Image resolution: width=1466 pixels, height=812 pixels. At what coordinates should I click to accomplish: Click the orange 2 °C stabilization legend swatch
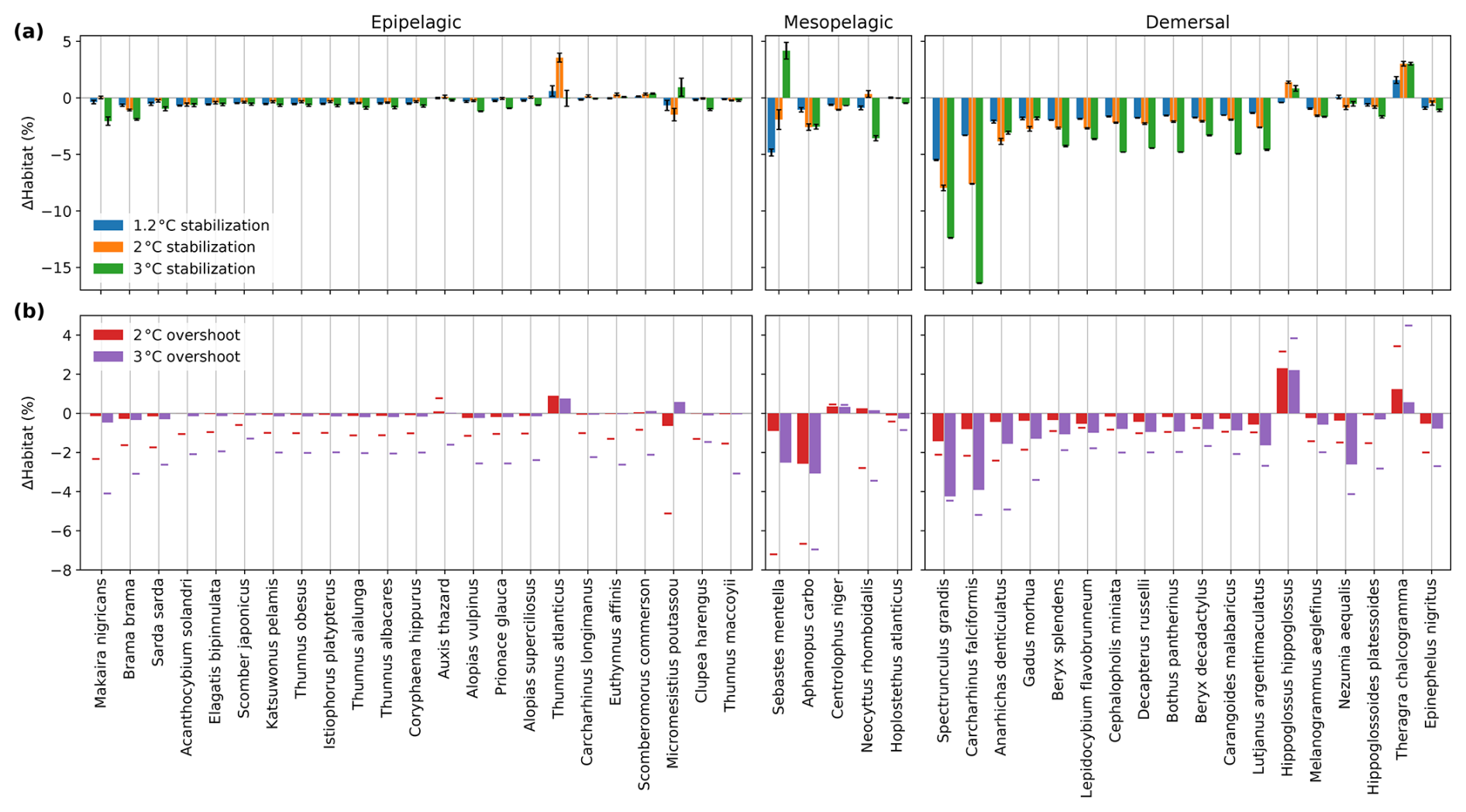[108, 247]
